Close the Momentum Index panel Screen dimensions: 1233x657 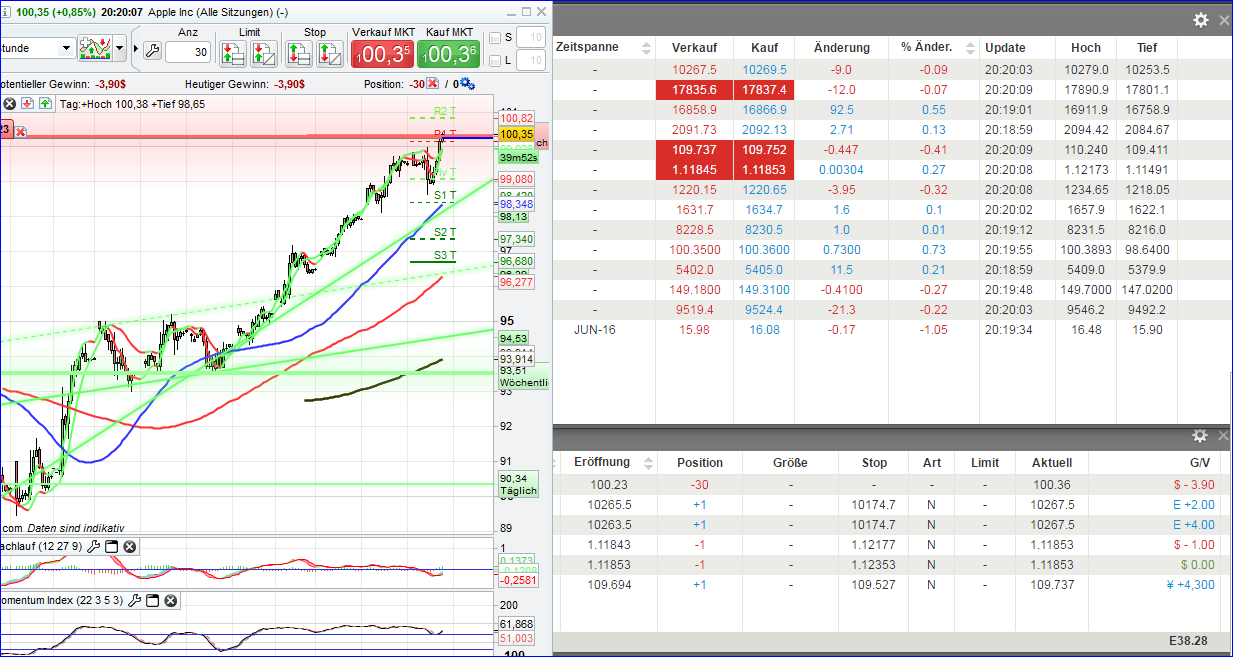point(171,600)
